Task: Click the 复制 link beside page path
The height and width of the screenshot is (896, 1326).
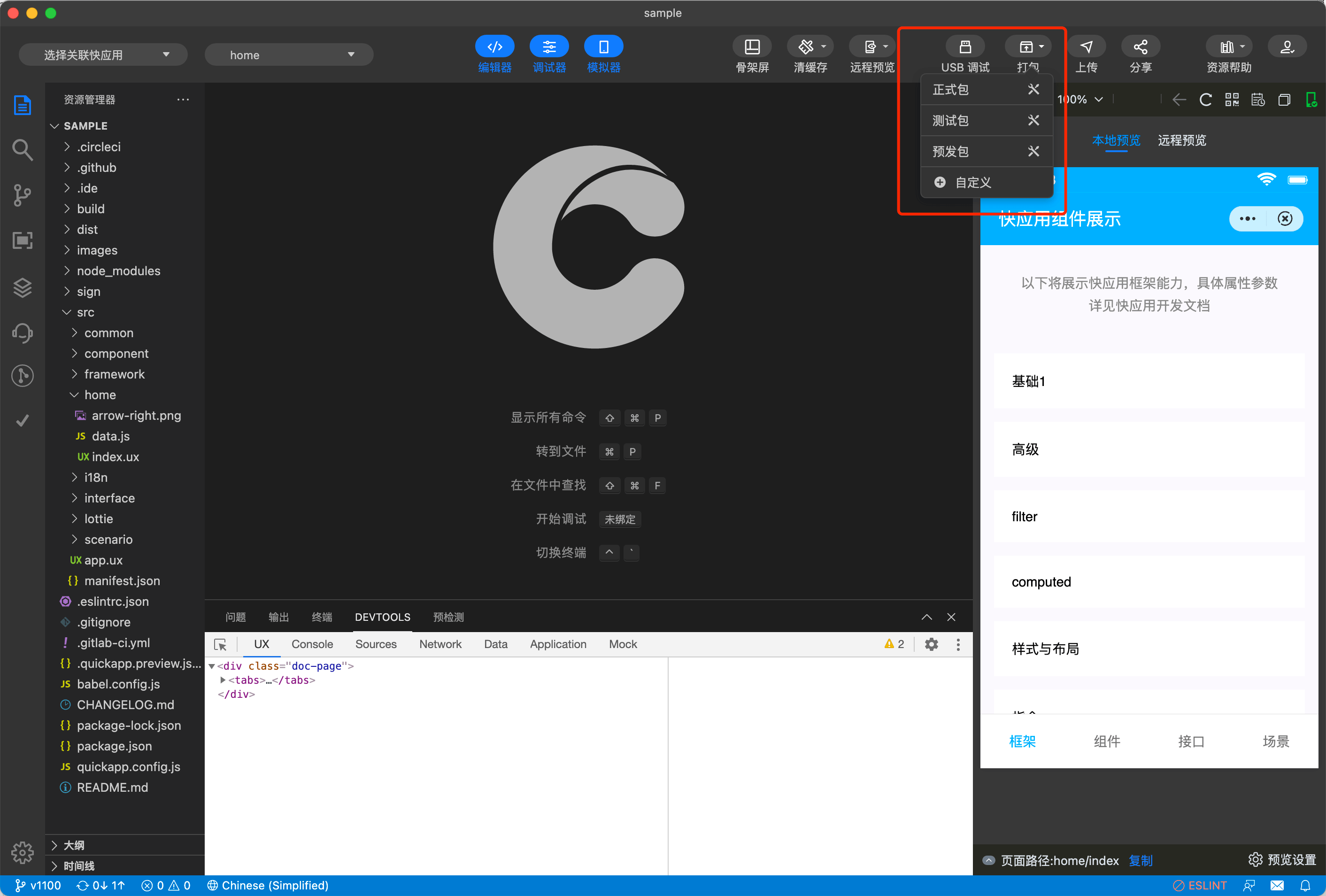Action: pyautogui.click(x=1140, y=860)
